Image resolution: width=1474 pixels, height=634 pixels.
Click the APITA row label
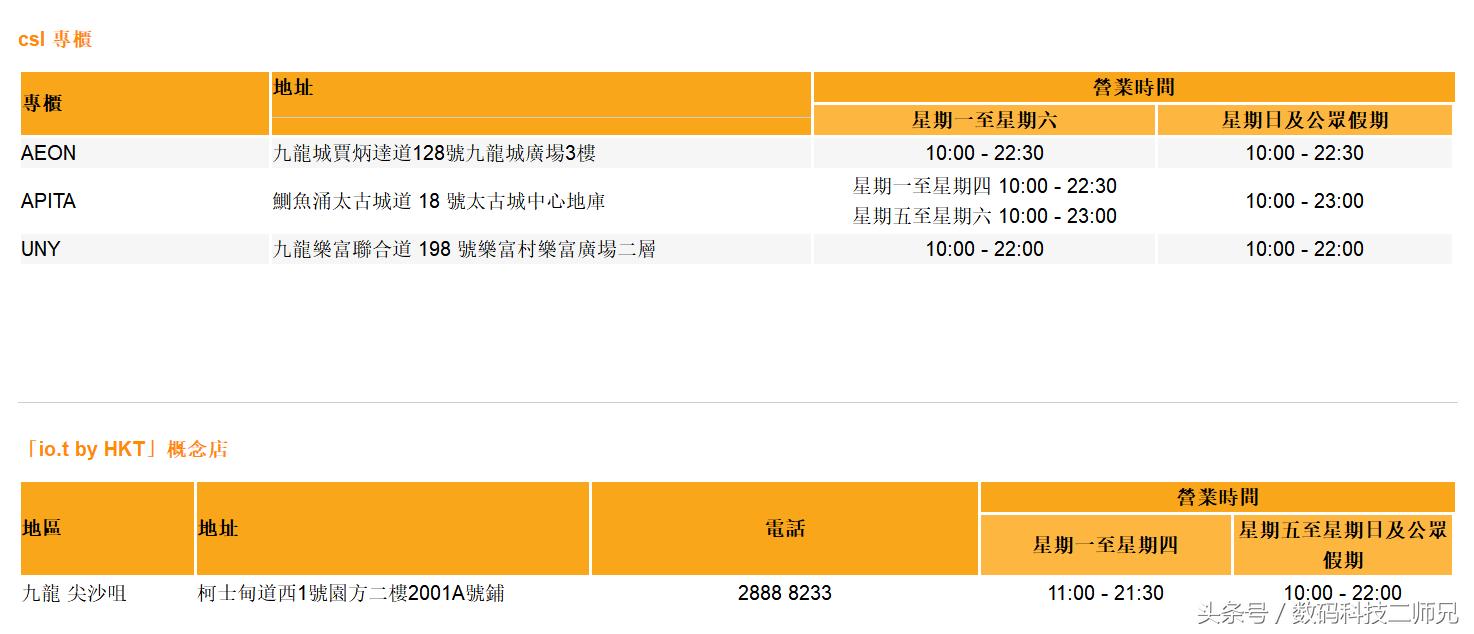point(49,201)
